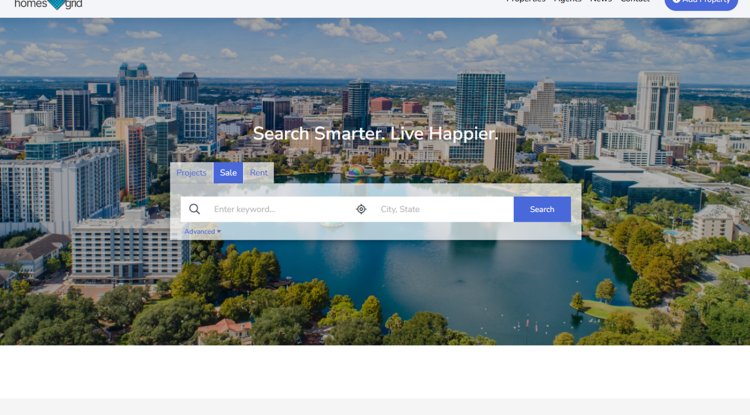Click the magnifier icon in keyword field

pyautogui.click(x=194, y=209)
